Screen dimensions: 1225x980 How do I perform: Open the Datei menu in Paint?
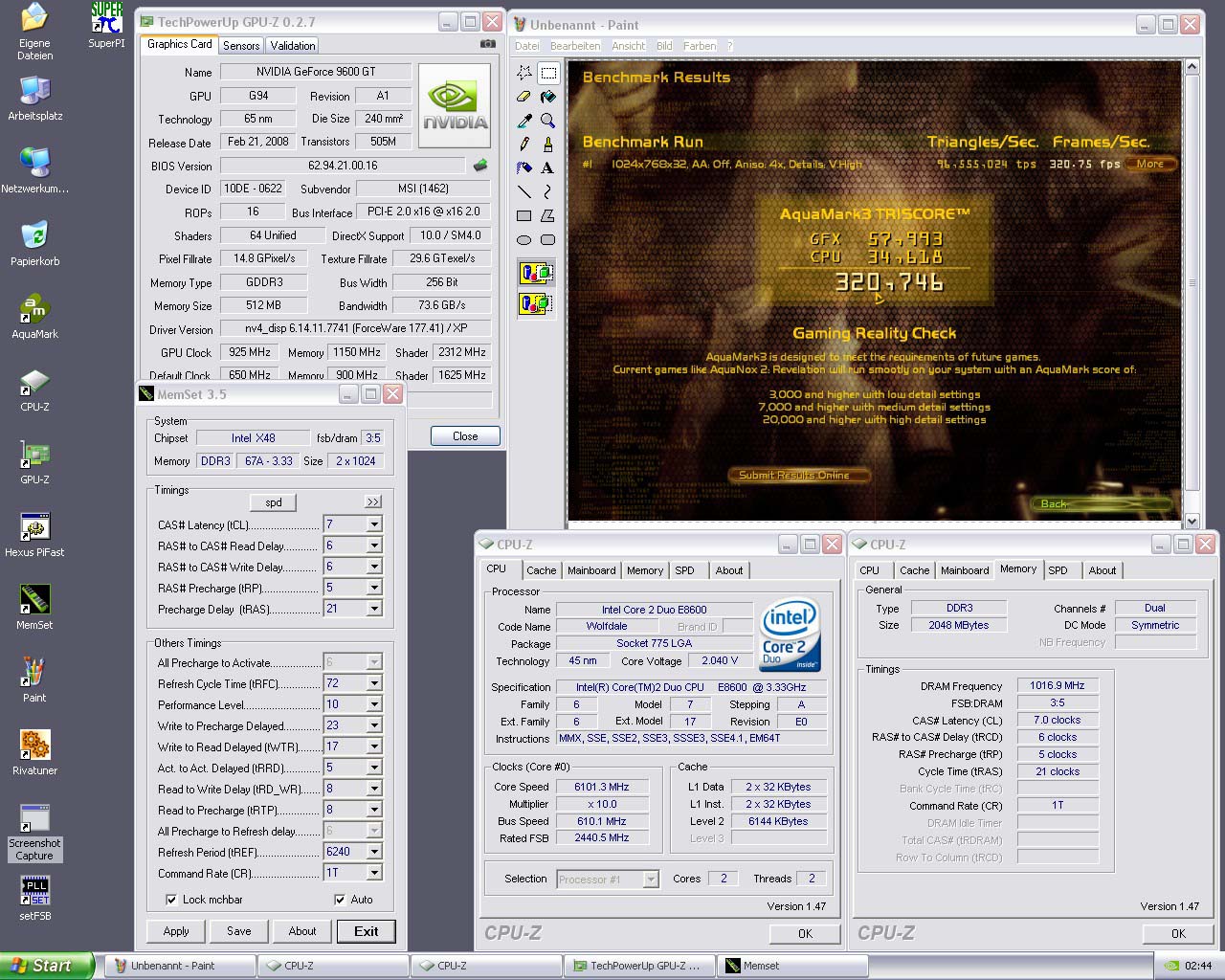coord(526,46)
